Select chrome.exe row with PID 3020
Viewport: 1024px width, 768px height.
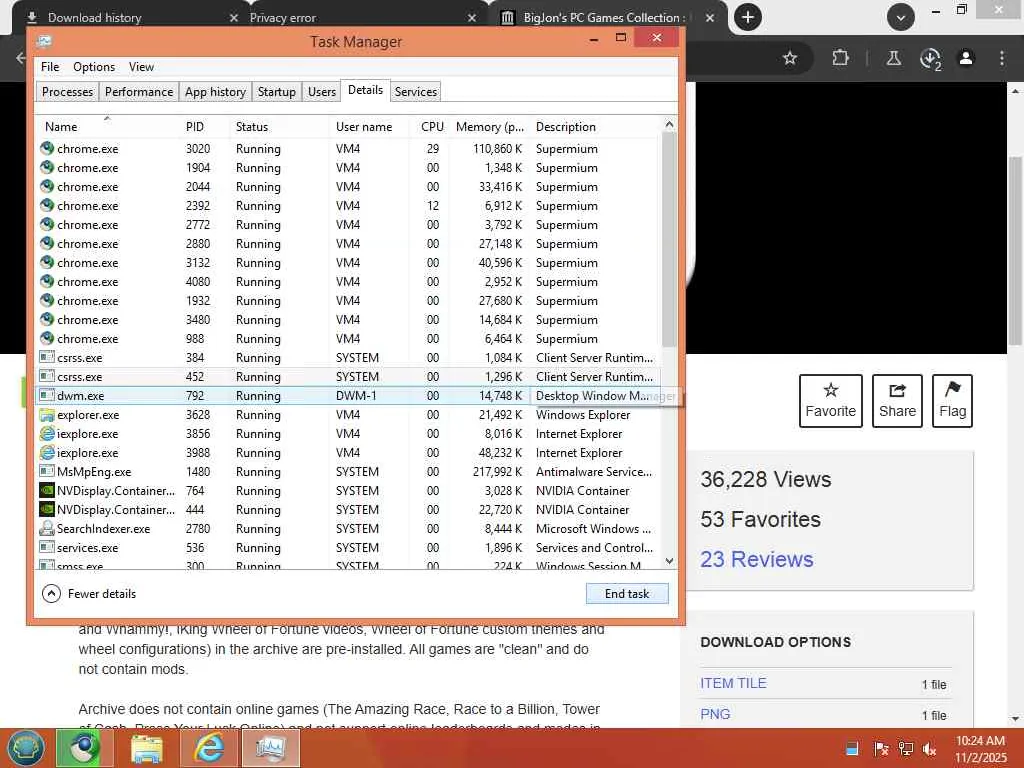coord(349,148)
